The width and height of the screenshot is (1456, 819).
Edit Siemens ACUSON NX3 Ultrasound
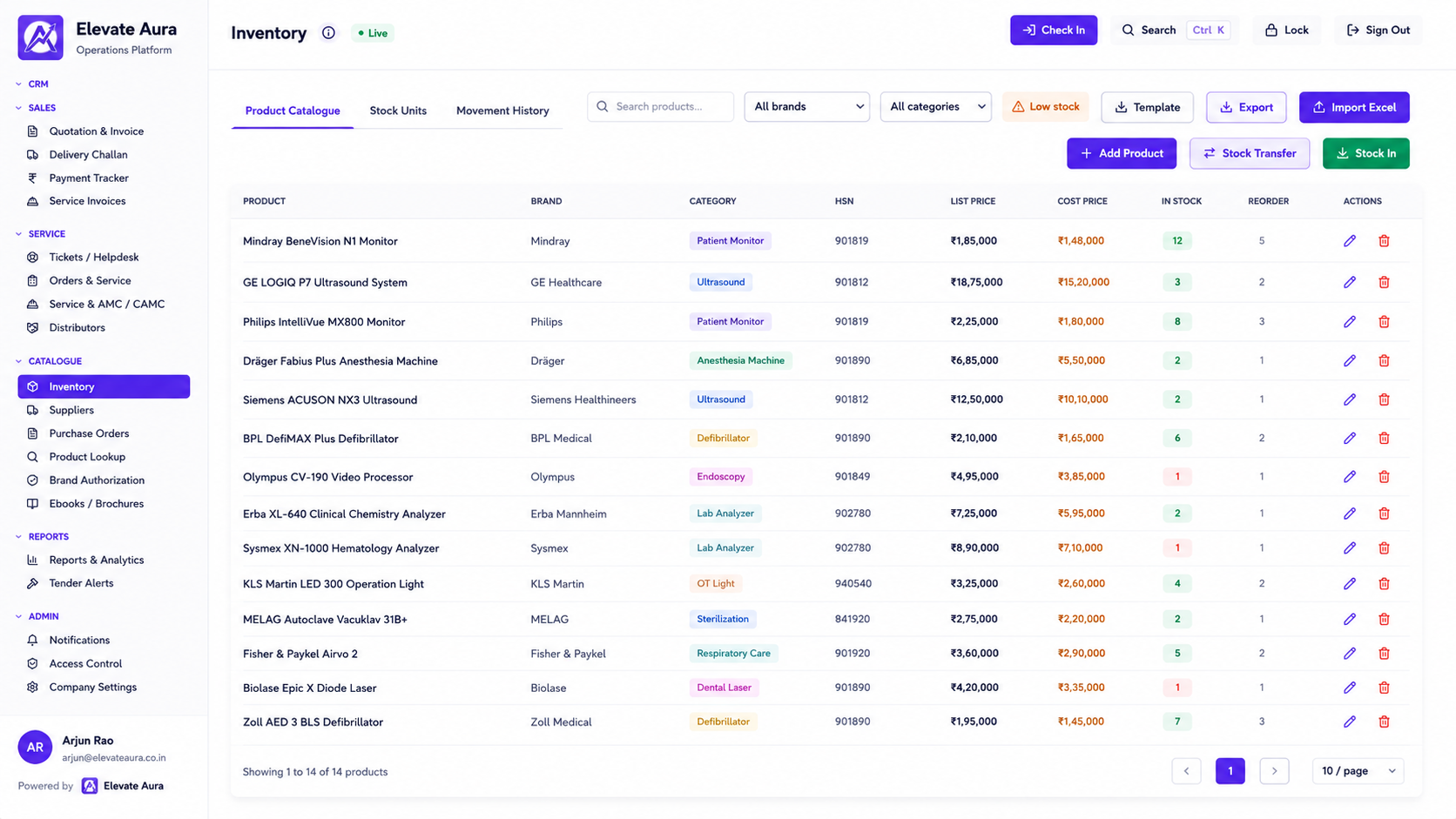1349,399
